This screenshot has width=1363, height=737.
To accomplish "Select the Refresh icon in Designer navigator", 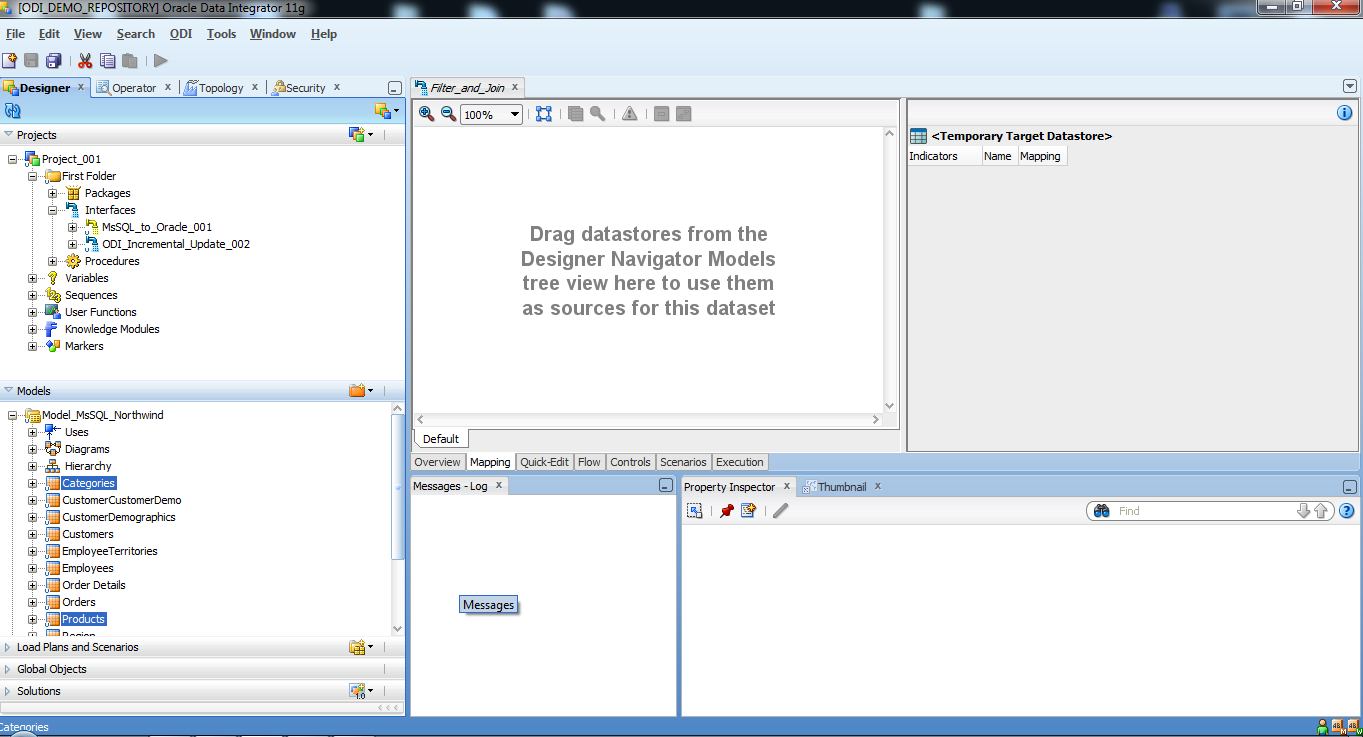I will [11, 110].
